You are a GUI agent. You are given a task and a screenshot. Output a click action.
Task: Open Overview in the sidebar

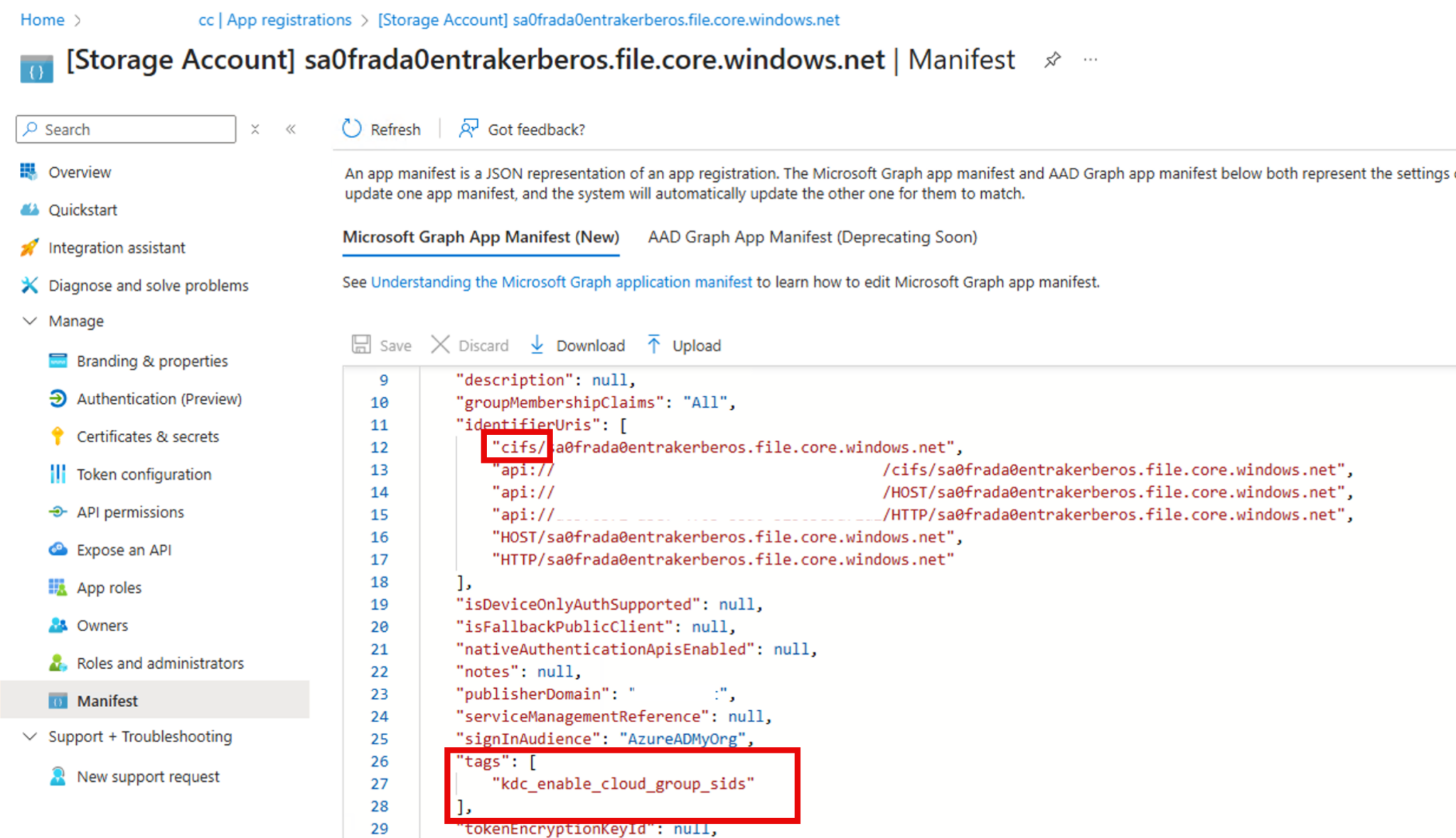(80, 172)
